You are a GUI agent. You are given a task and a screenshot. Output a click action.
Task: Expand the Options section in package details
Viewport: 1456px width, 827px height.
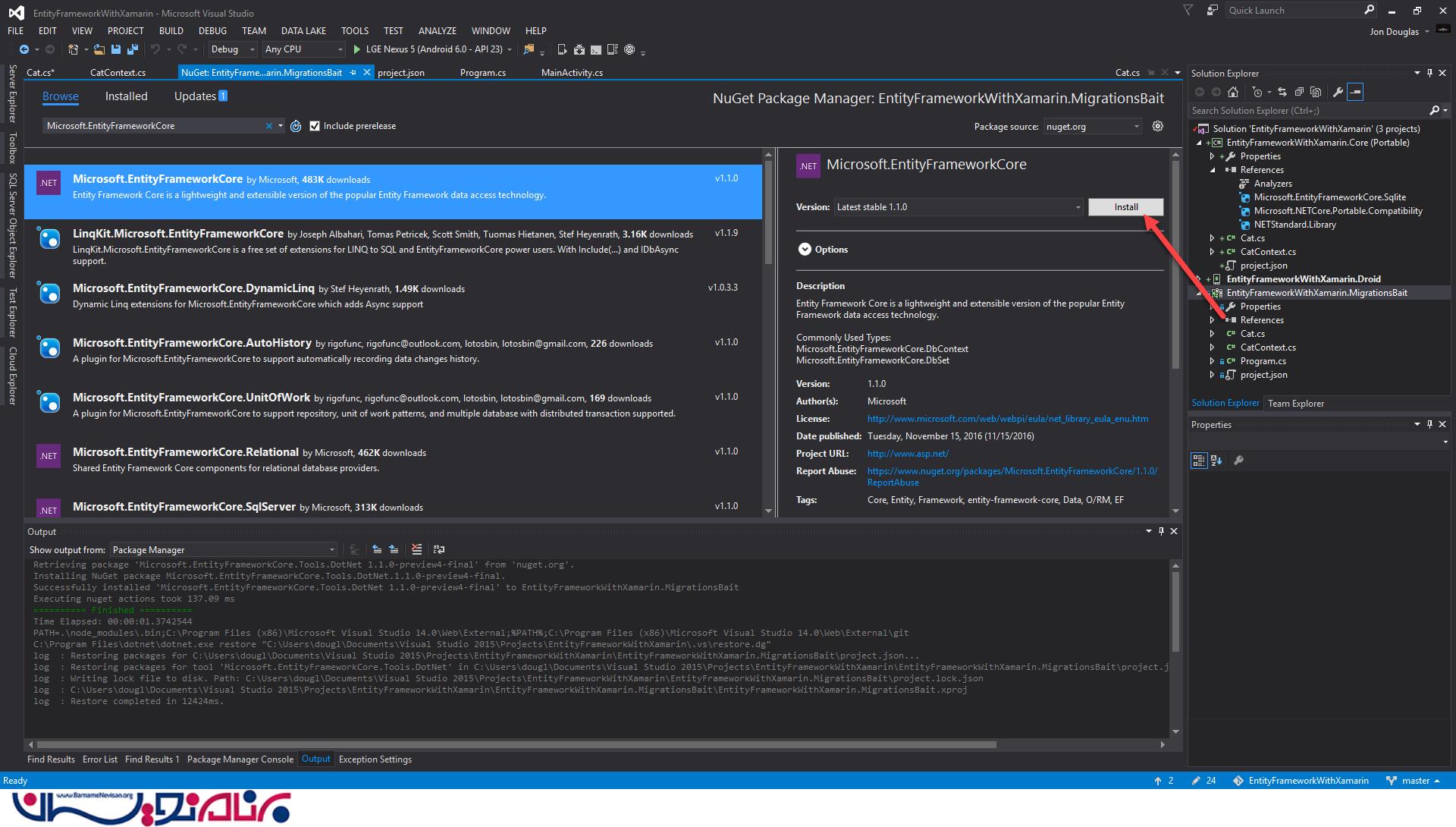point(805,250)
